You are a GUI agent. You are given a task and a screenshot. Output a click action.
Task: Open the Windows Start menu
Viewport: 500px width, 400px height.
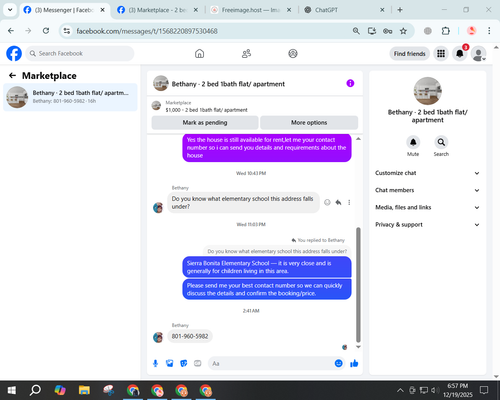12,390
